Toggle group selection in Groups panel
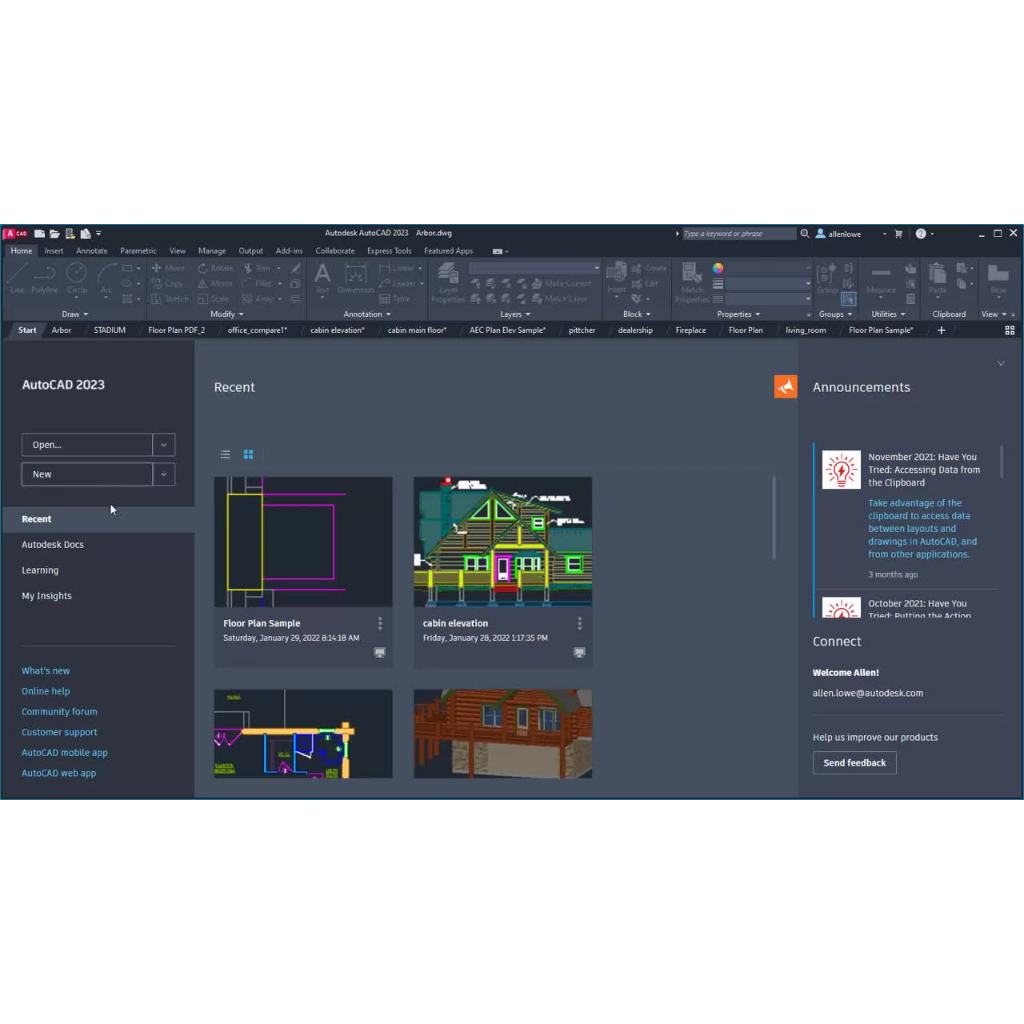 [x=848, y=299]
